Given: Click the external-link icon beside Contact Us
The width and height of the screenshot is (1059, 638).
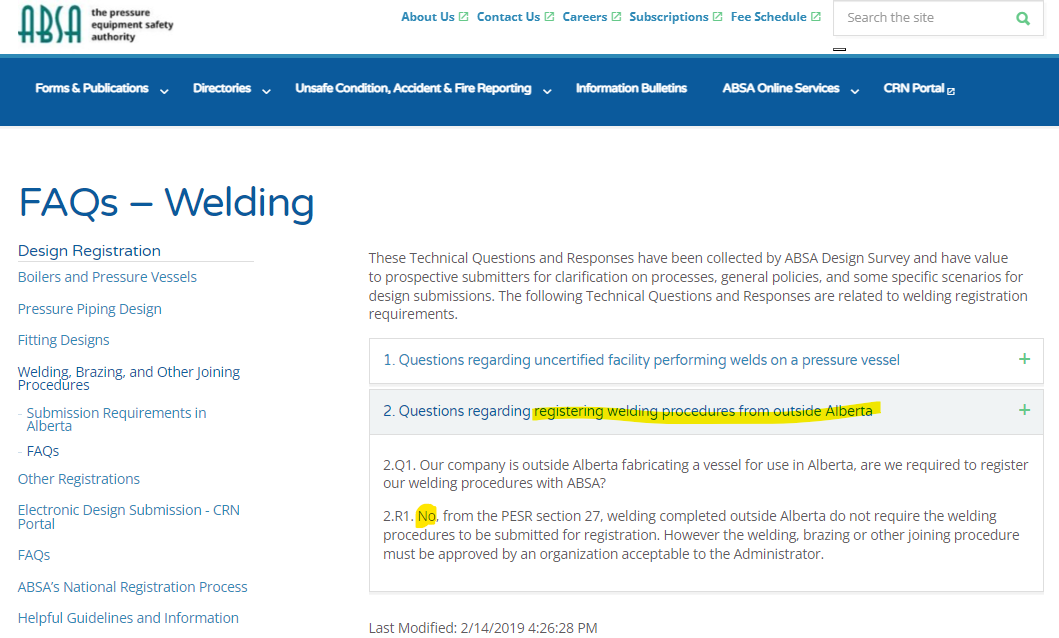Looking at the screenshot, I should click(549, 17).
